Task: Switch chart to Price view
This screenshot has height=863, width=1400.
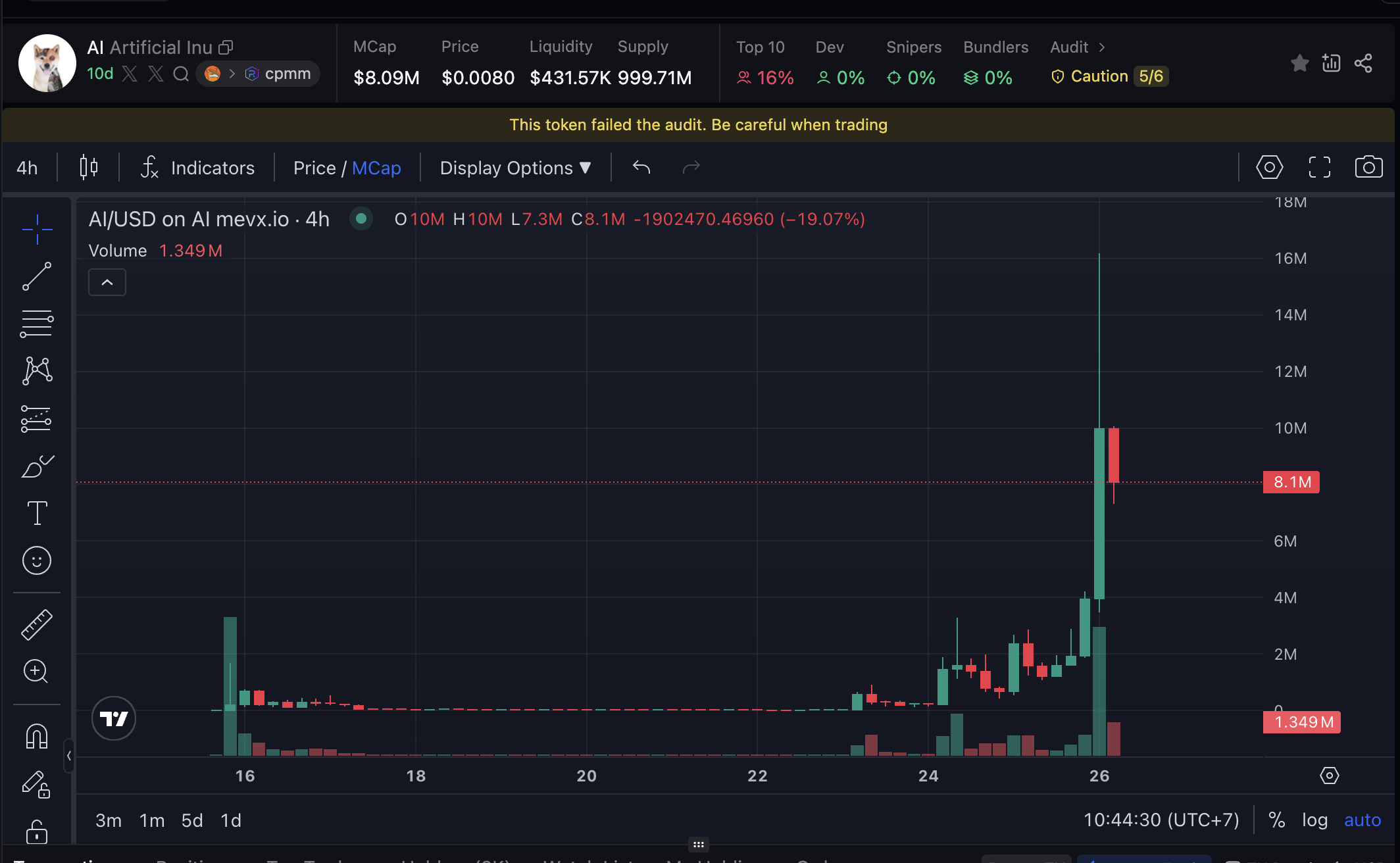Action: pos(314,168)
